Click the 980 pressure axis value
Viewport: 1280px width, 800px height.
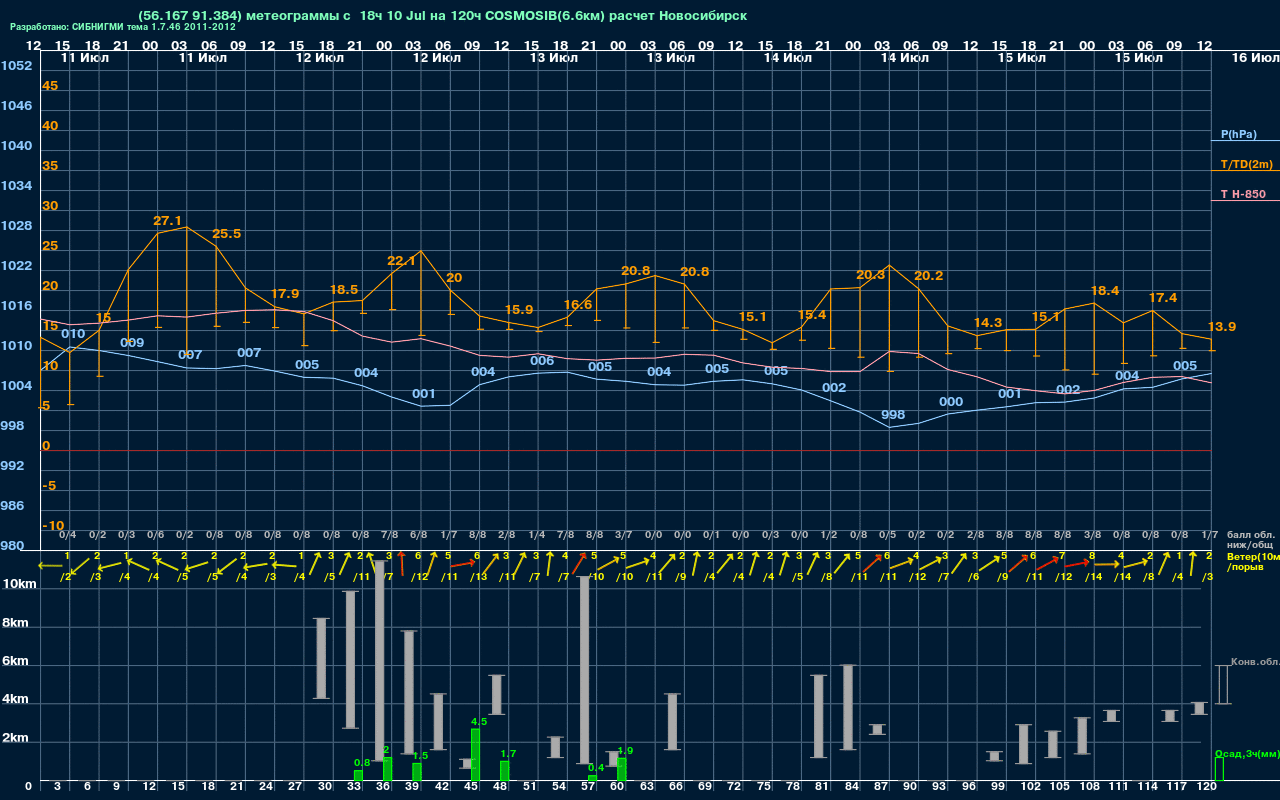pos(12,546)
